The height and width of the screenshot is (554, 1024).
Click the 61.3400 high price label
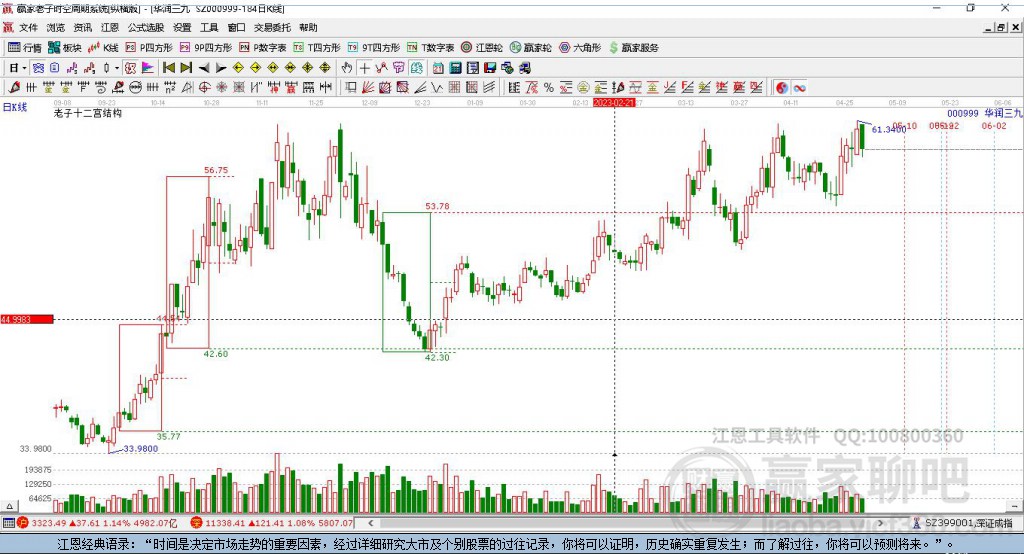888,129
